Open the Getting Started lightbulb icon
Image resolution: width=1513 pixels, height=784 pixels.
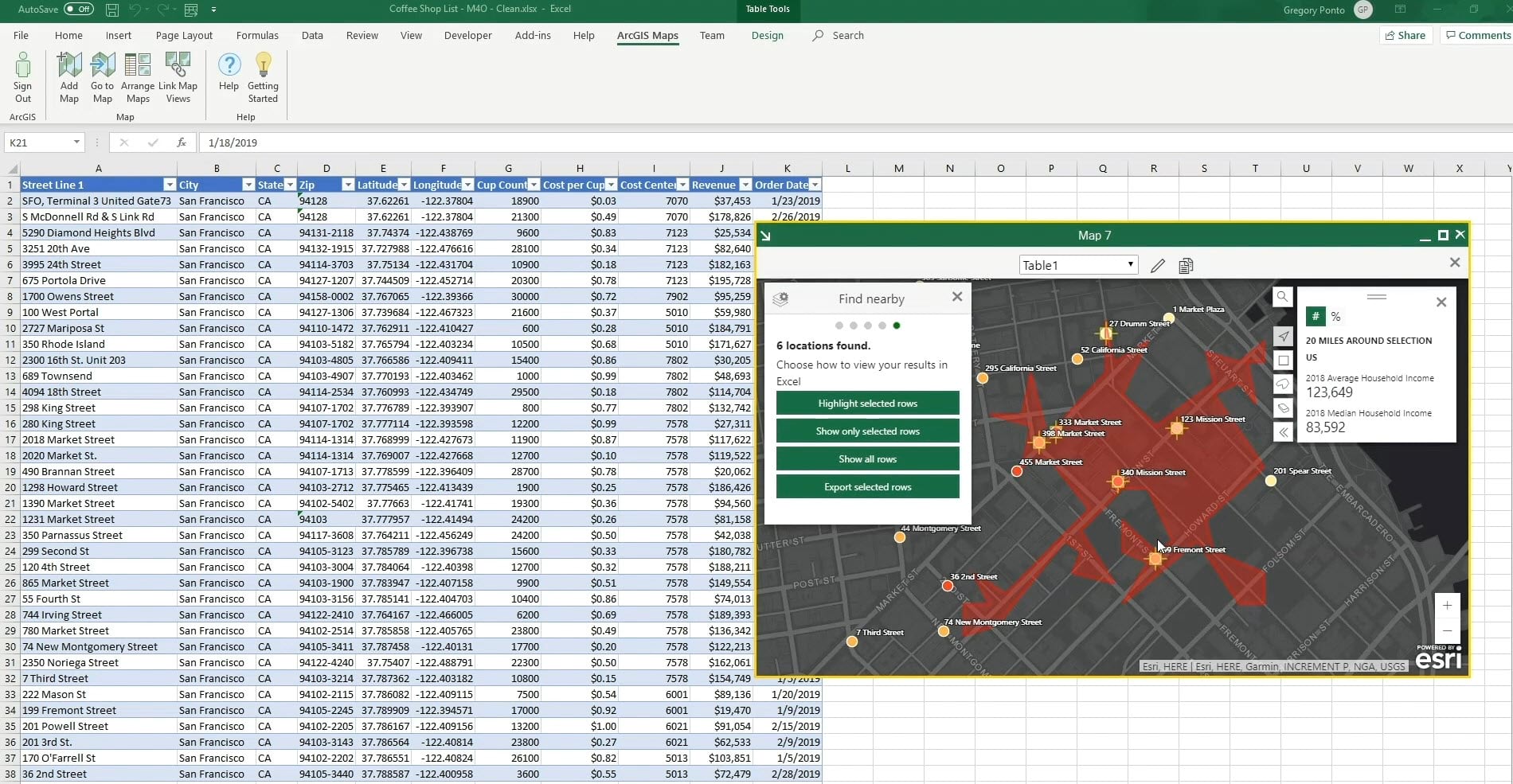pos(263,77)
